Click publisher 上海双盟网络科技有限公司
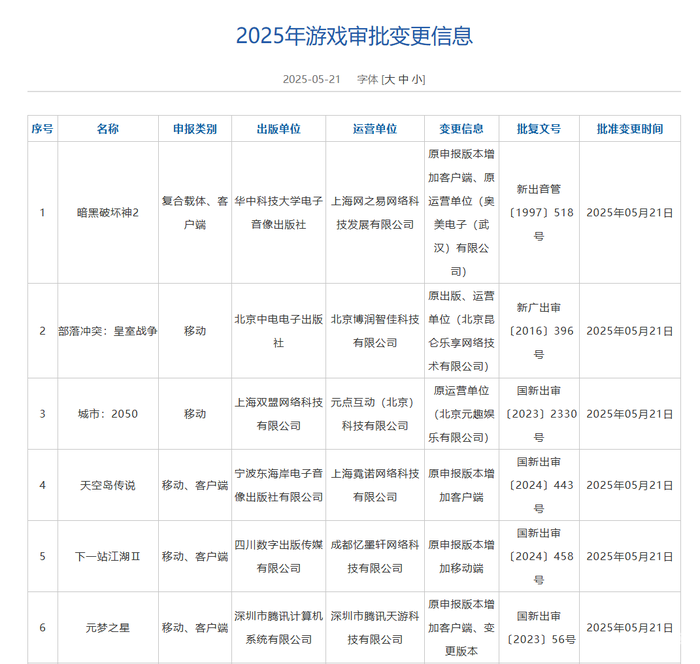700x664 pixels. [x=279, y=414]
